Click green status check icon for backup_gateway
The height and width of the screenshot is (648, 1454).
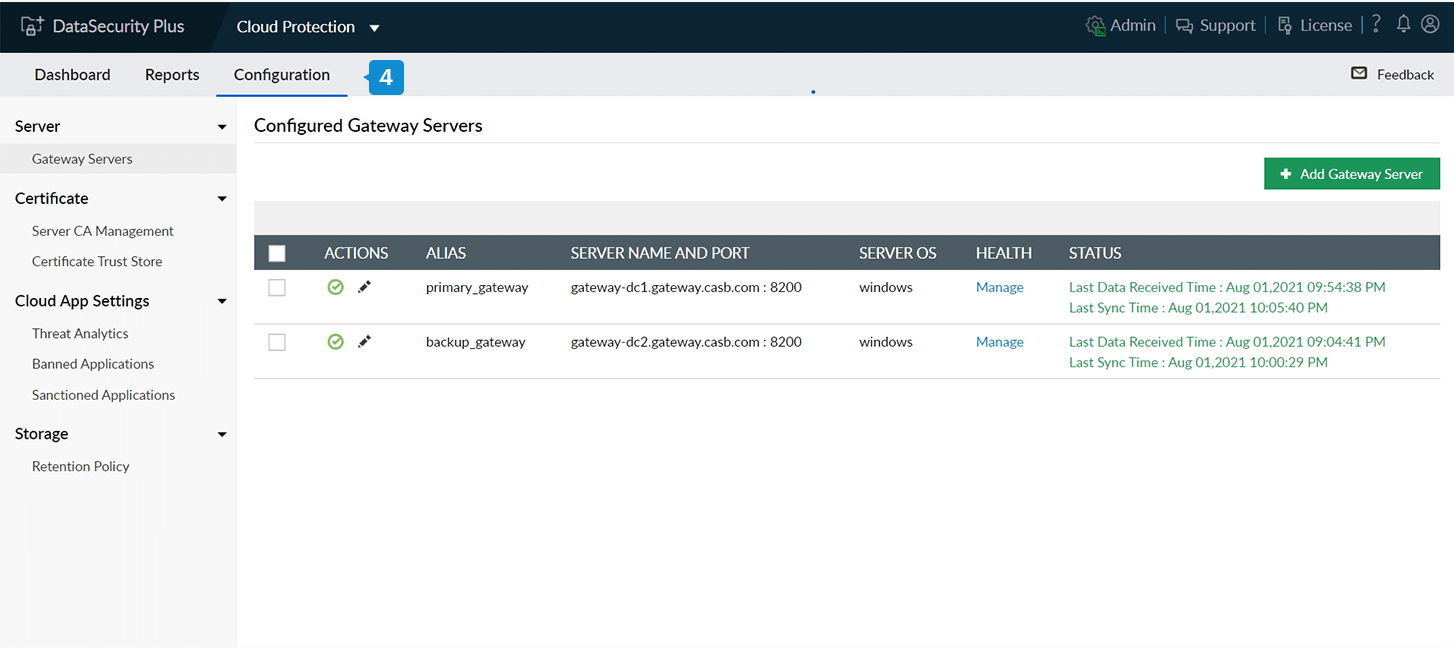336,342
